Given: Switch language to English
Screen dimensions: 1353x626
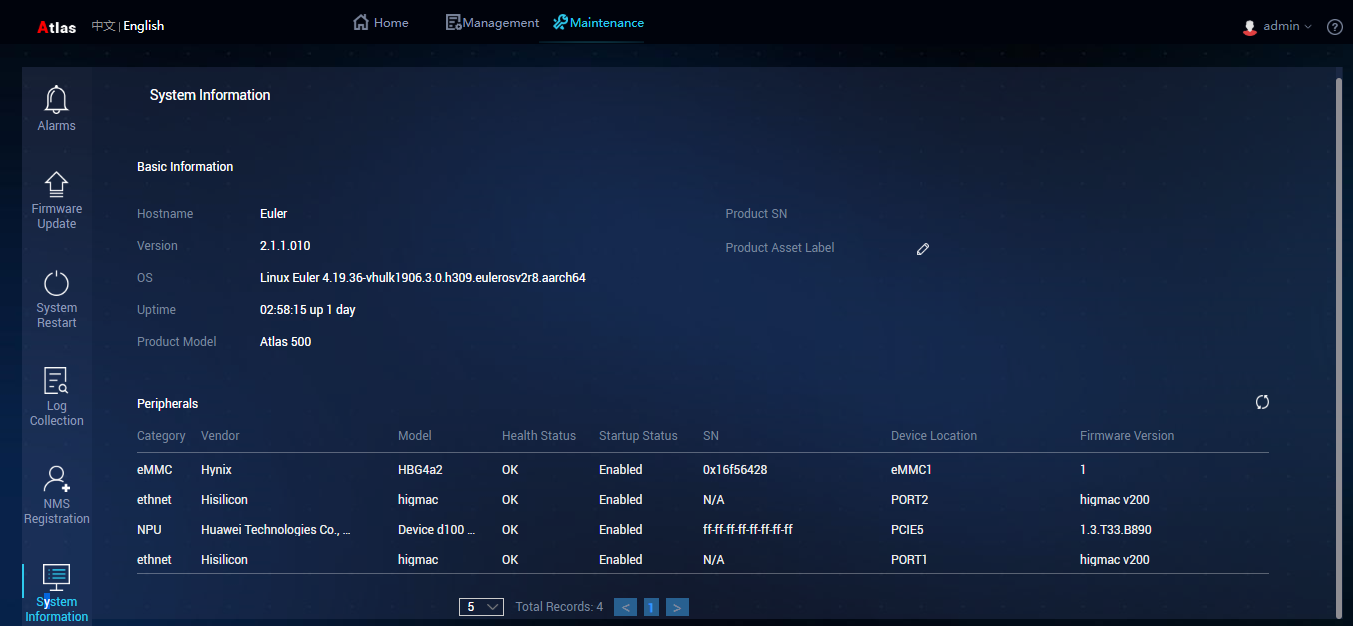Looking at the screenshot, I should click(144, 26).
